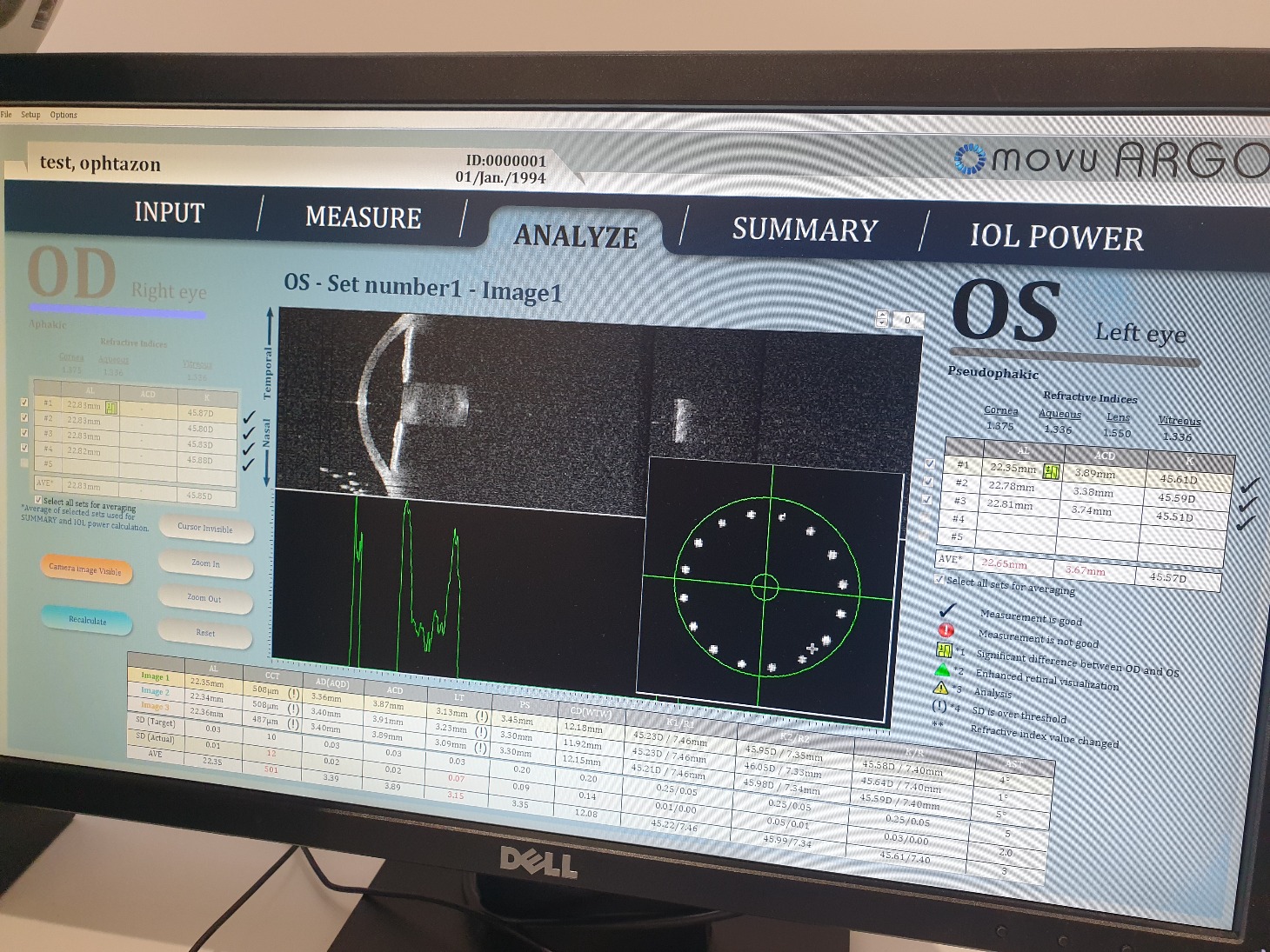Screen dimensions: 1270x952
Task: Click the OS average AL value 22.65mm
Action: [1004, 563]
